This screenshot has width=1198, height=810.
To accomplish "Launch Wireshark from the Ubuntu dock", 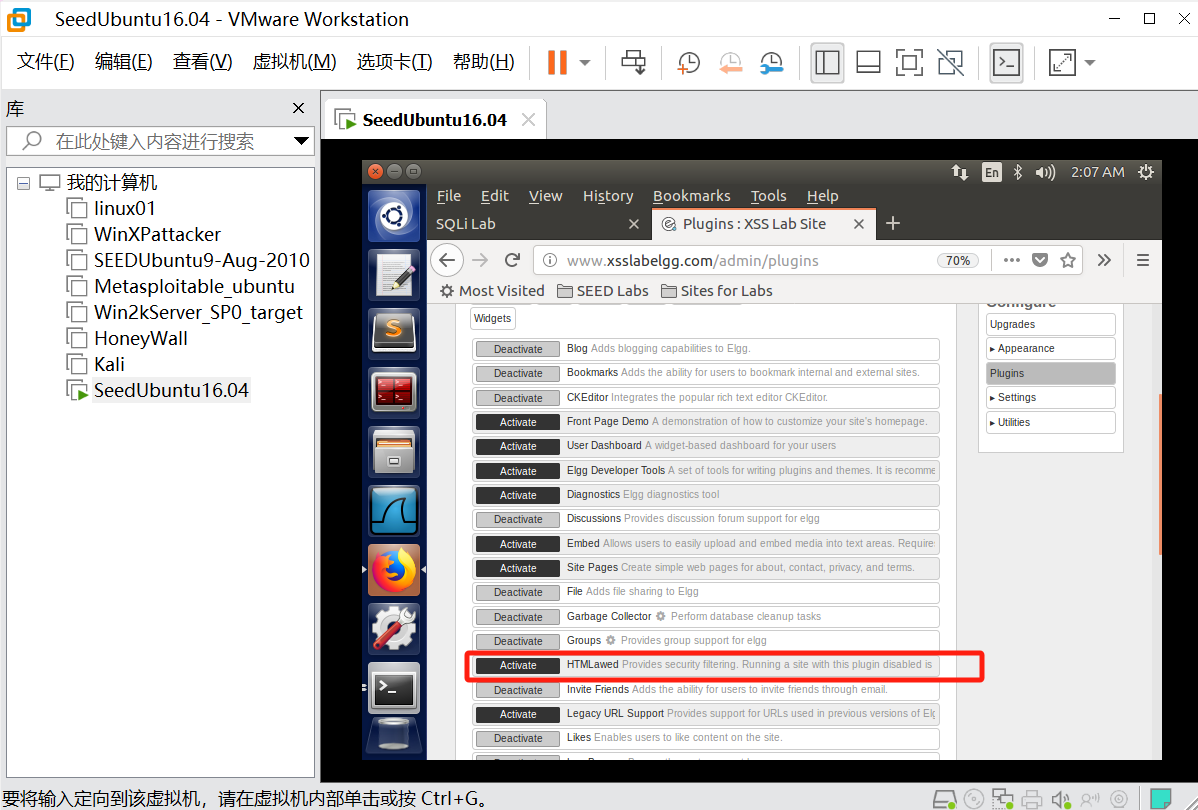I will tap(394, 510).
